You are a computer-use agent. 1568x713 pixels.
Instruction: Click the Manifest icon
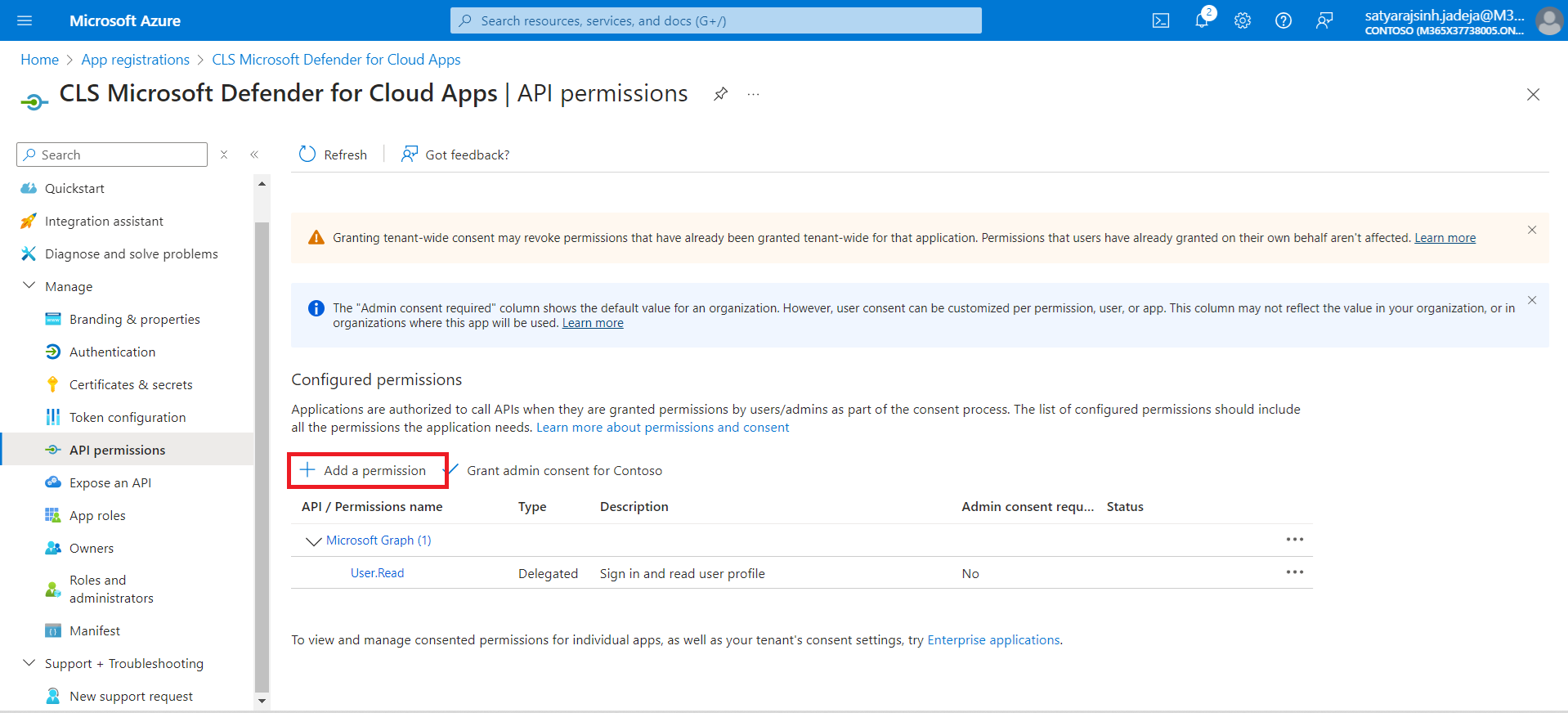click(x=53, y=630)
